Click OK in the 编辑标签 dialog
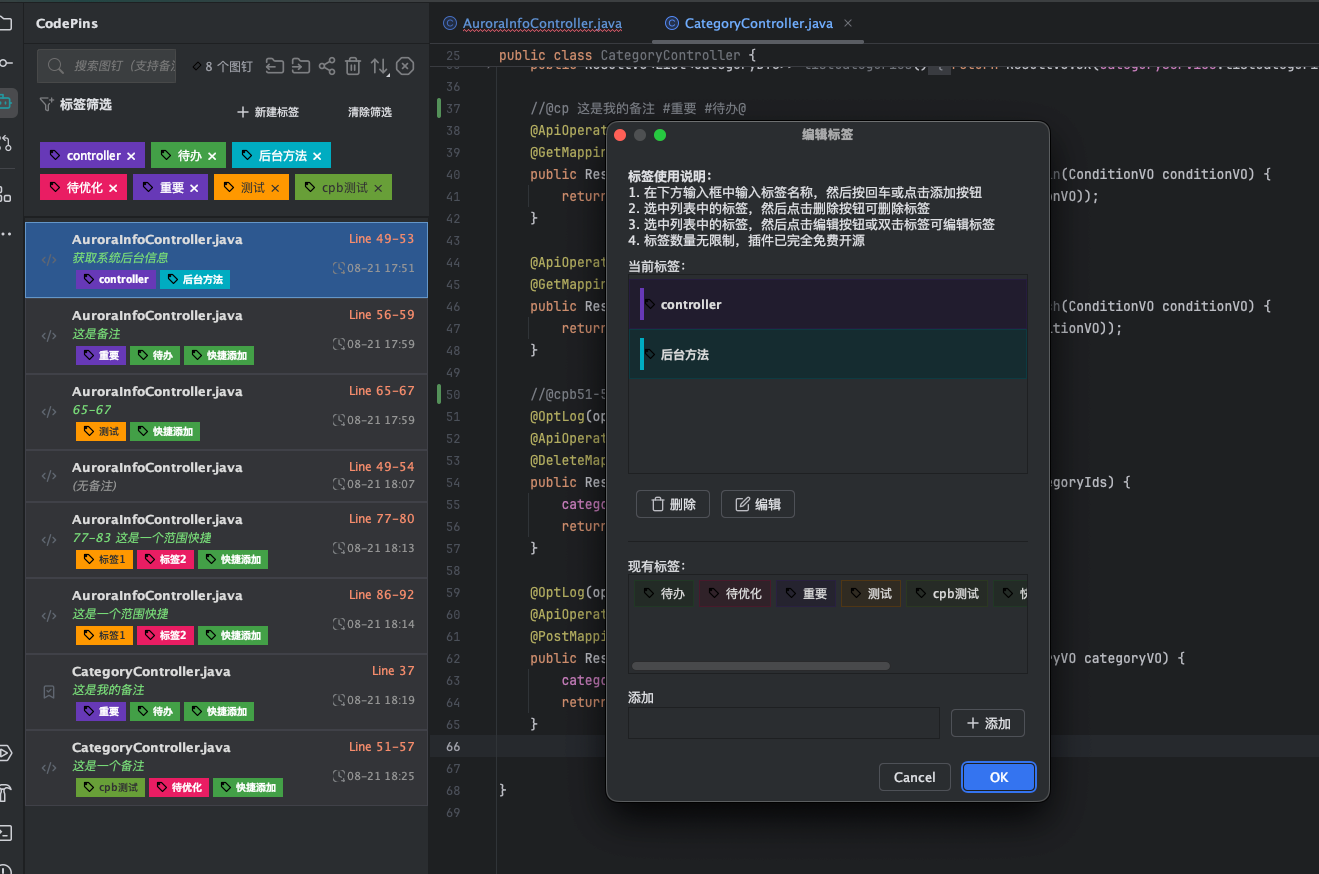 [999, 777]
